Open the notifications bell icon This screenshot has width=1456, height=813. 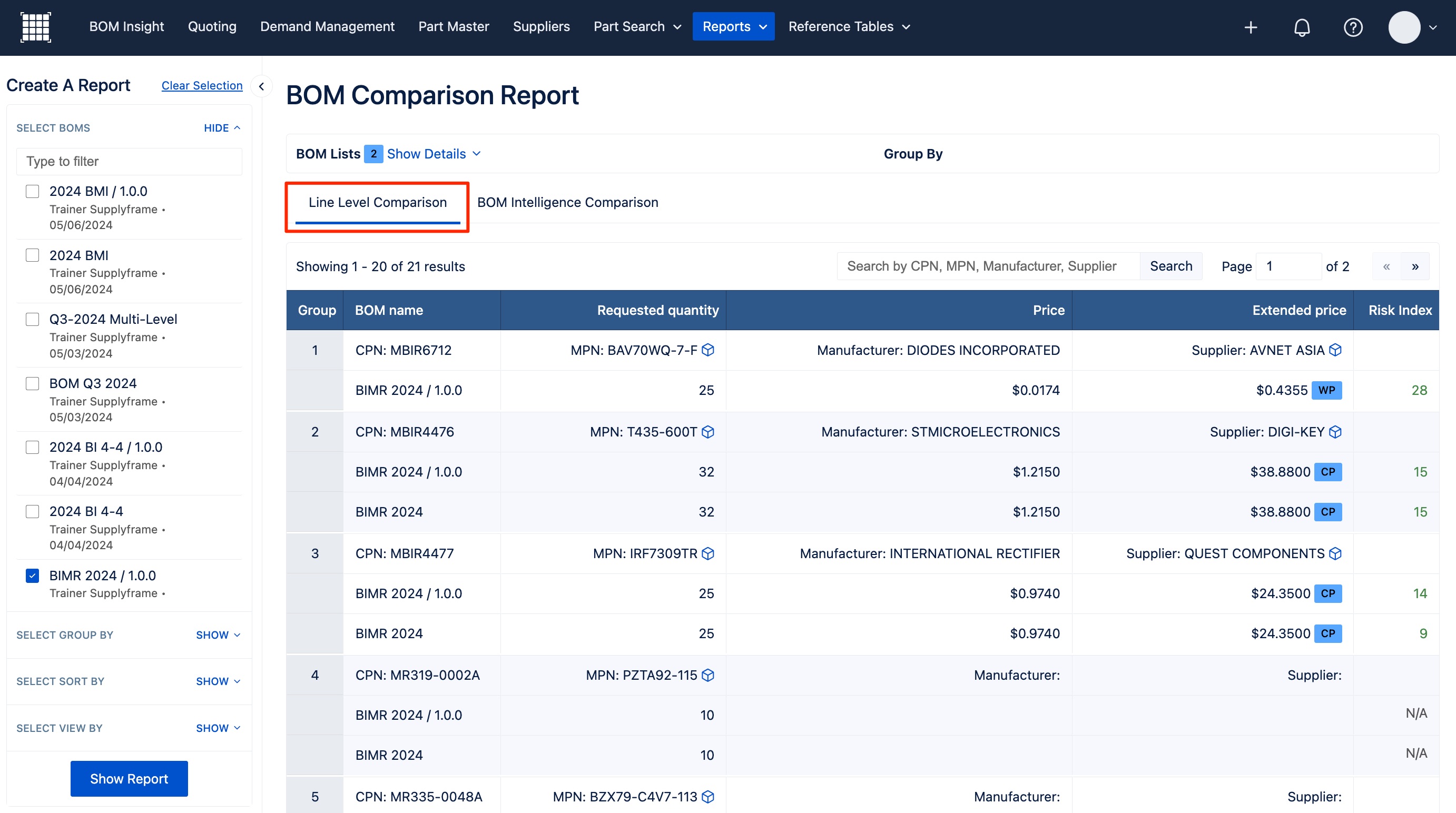[1302, 27]
